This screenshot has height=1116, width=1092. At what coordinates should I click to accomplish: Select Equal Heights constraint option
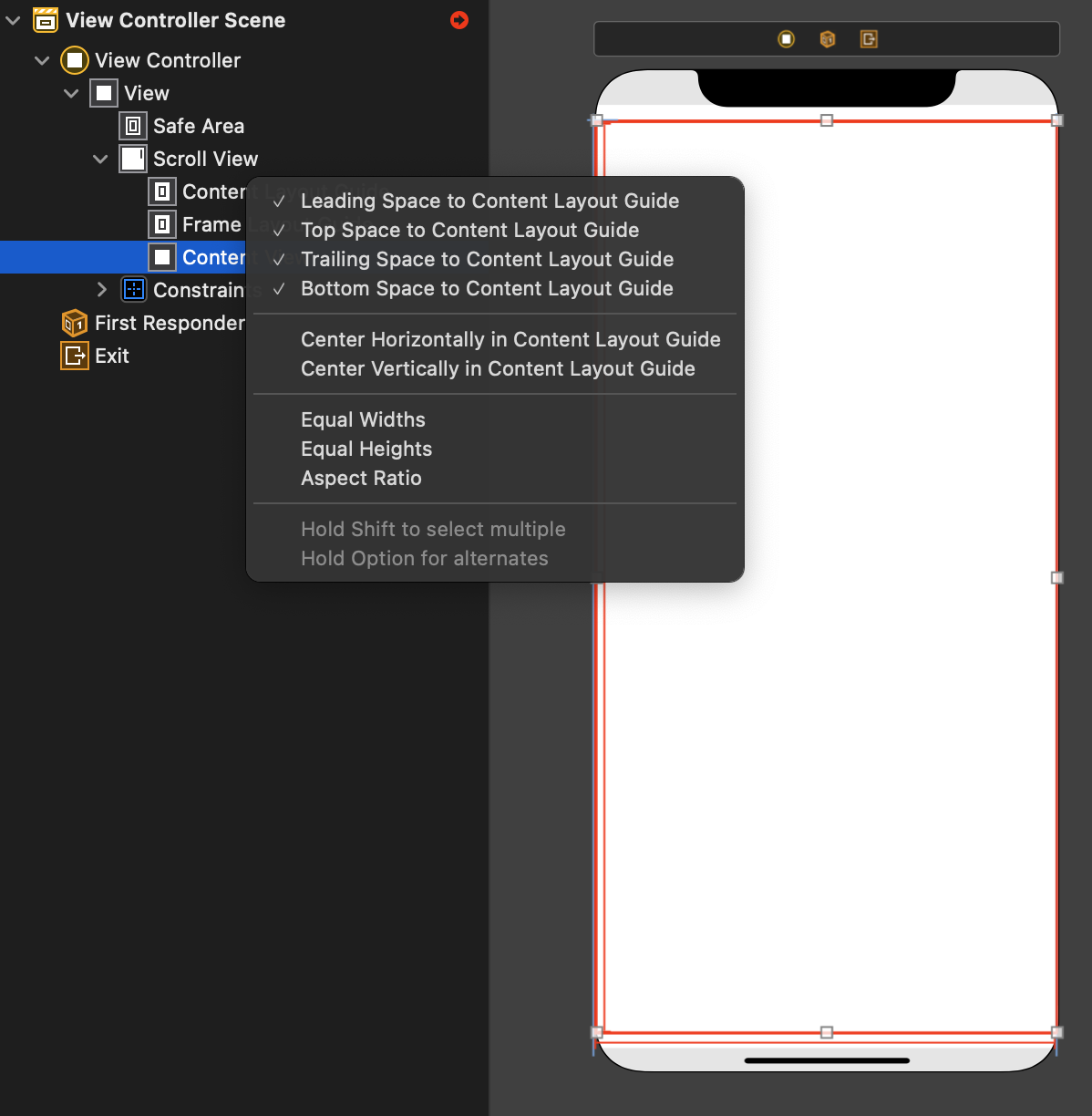pyautogui.click(x=495, y=449)
